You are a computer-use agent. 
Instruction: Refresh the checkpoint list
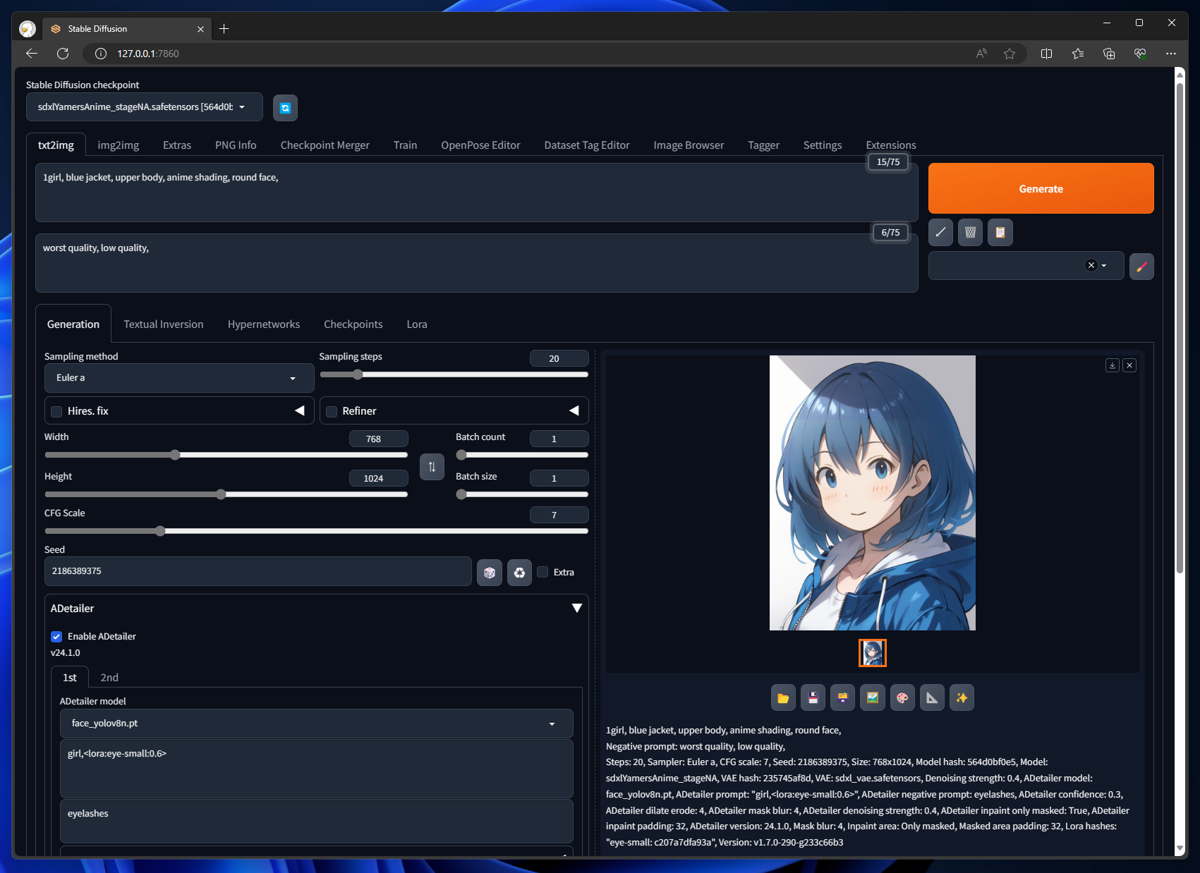click(285, 108)
